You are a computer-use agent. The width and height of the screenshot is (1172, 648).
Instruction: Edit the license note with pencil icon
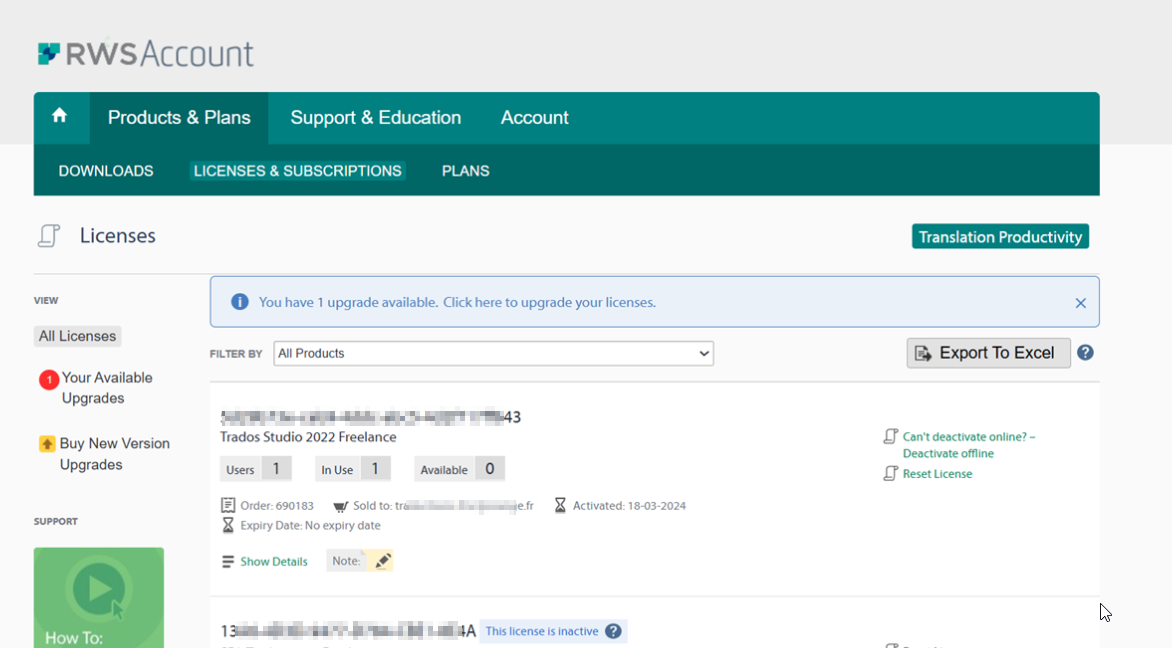pyautogui.click(x=383, y=561)
